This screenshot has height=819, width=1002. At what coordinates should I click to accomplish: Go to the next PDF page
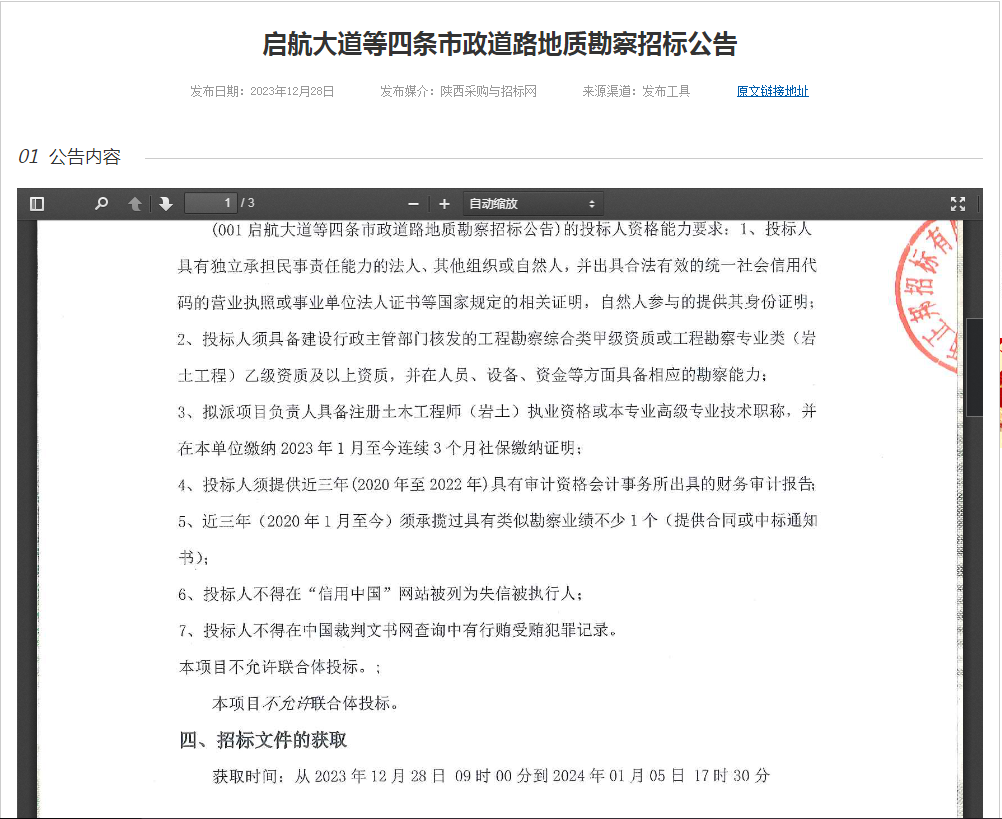[x=166, y=204]
